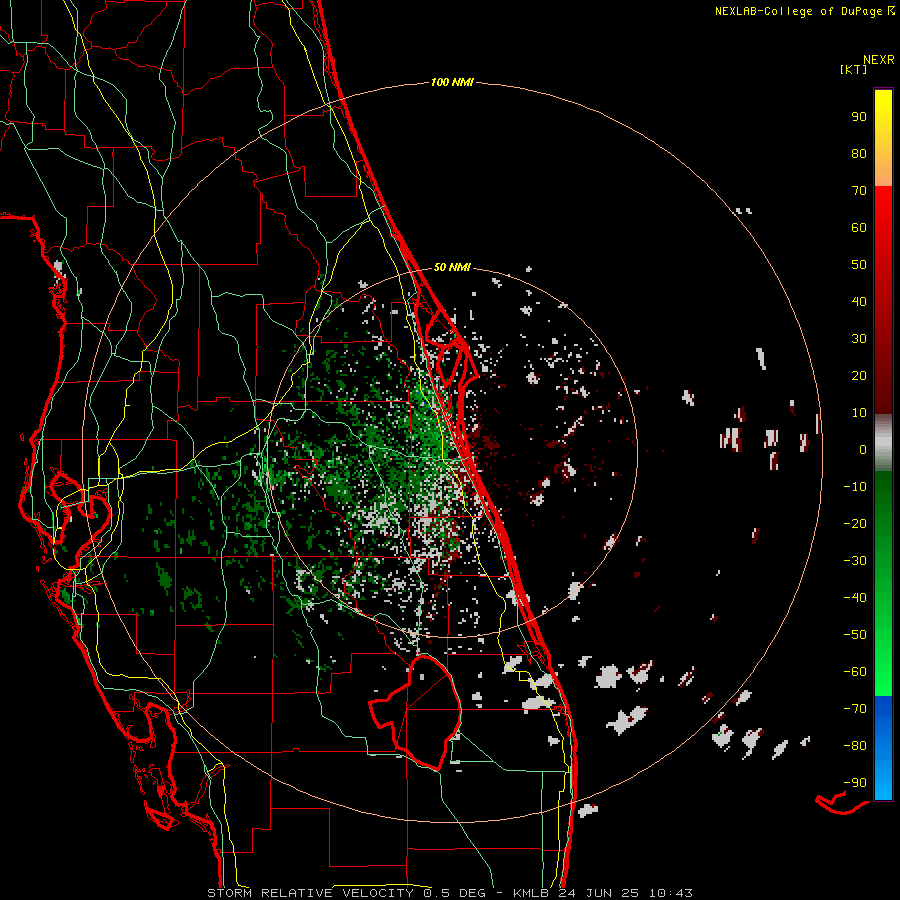Viewport: 900px width, 900px height.
Task: Click the gray zero-velocity segment of color bar
Action: 883,443
